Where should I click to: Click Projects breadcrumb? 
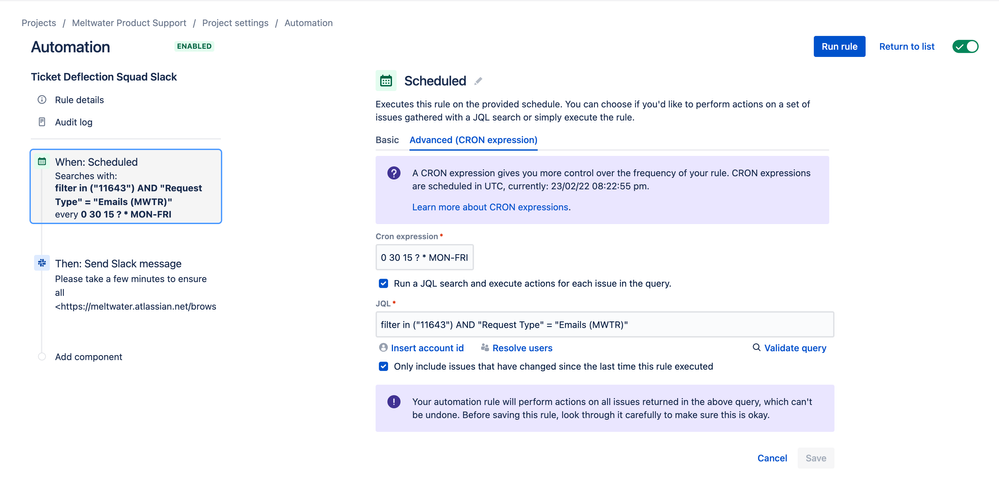(x=39, y=23)
